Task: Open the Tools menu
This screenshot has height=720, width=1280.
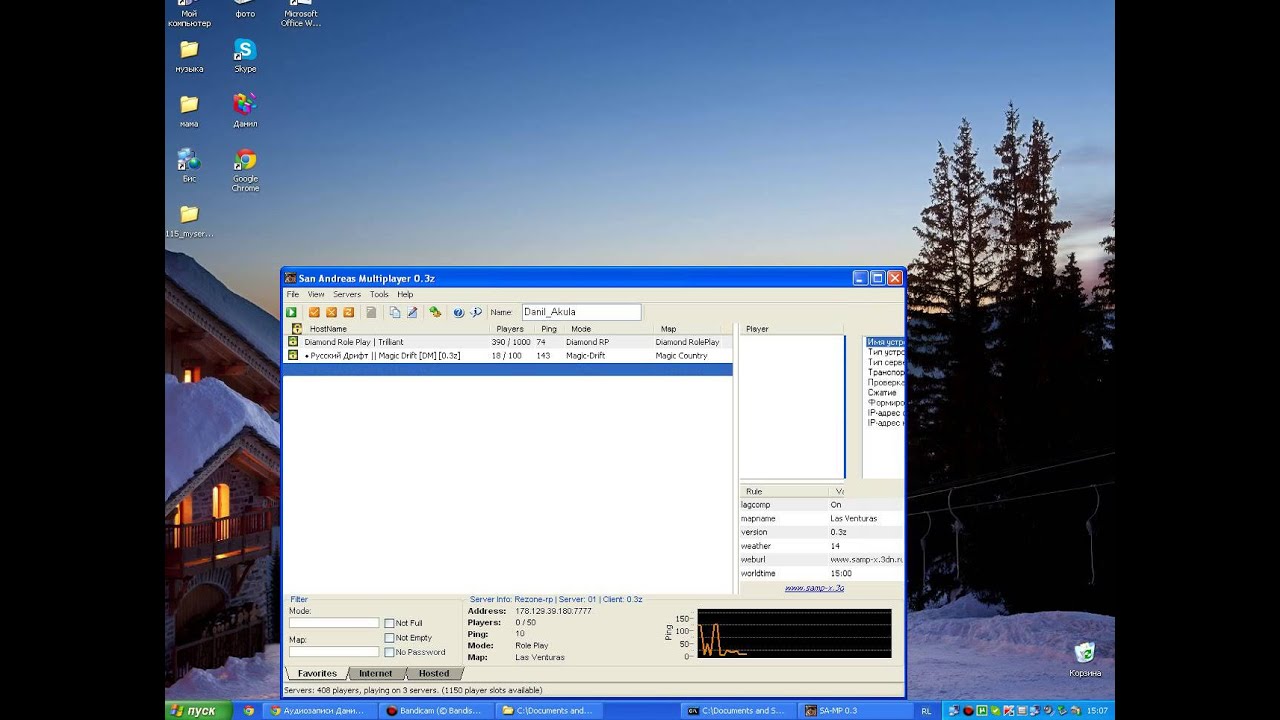Action: click(x=379, y=295)
